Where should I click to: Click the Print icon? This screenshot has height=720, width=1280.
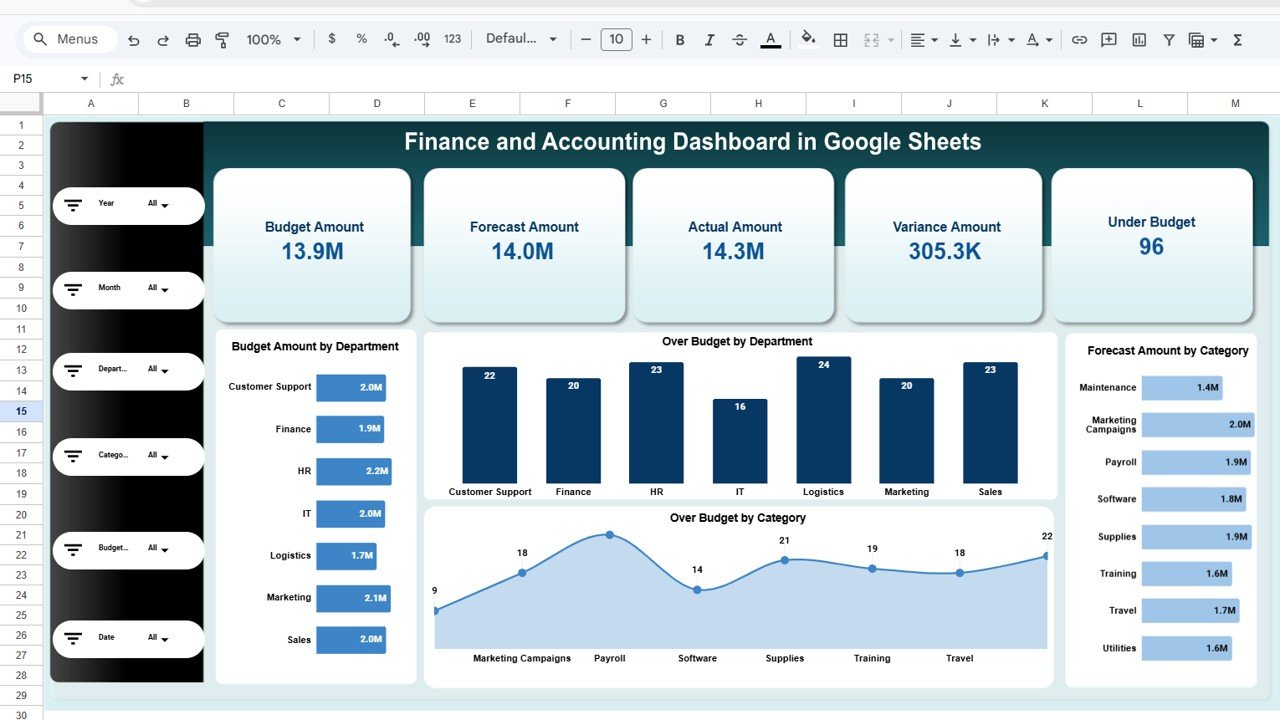click(x=192, y=40)
